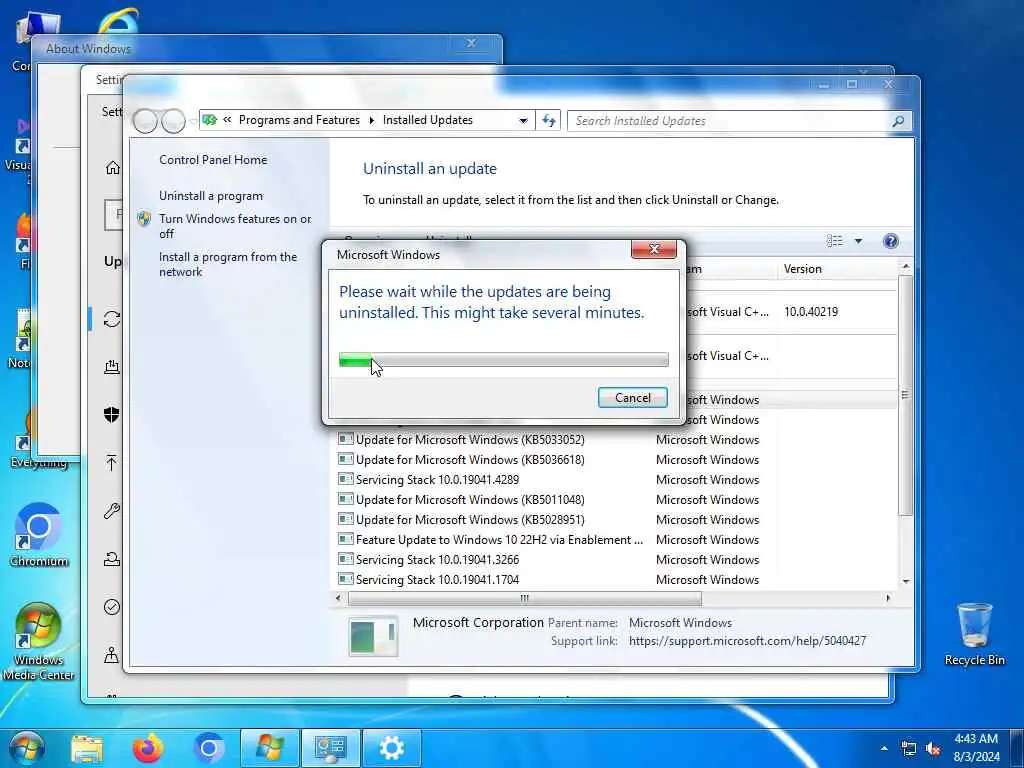Viewport: 1024px width, 768px height.
Task: Open Install a program from the network
Action: coord(228,264)
